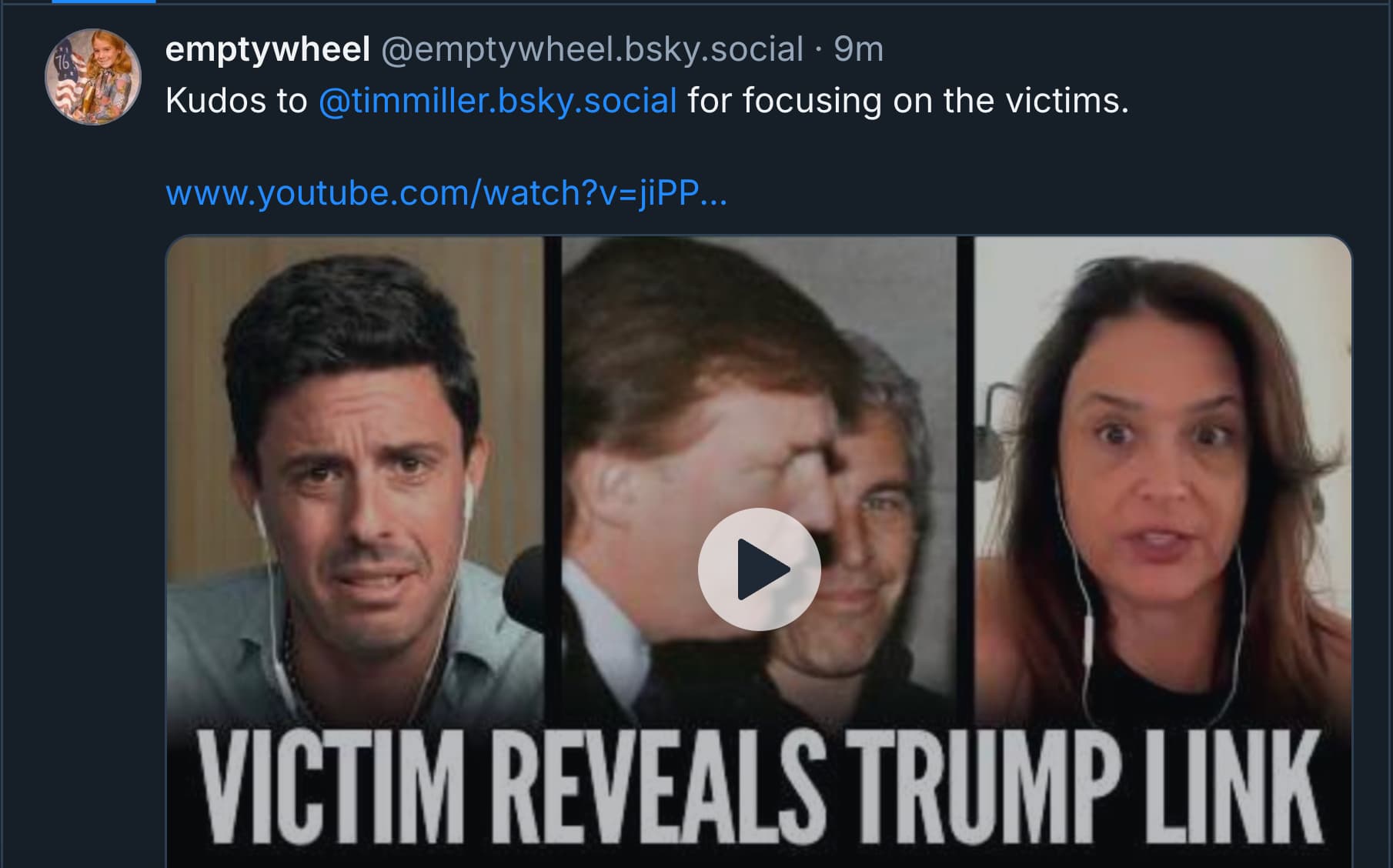Click the dot separator before the timestamp
Viewport: 1393px width, 868px height.
tap(818, 50)
